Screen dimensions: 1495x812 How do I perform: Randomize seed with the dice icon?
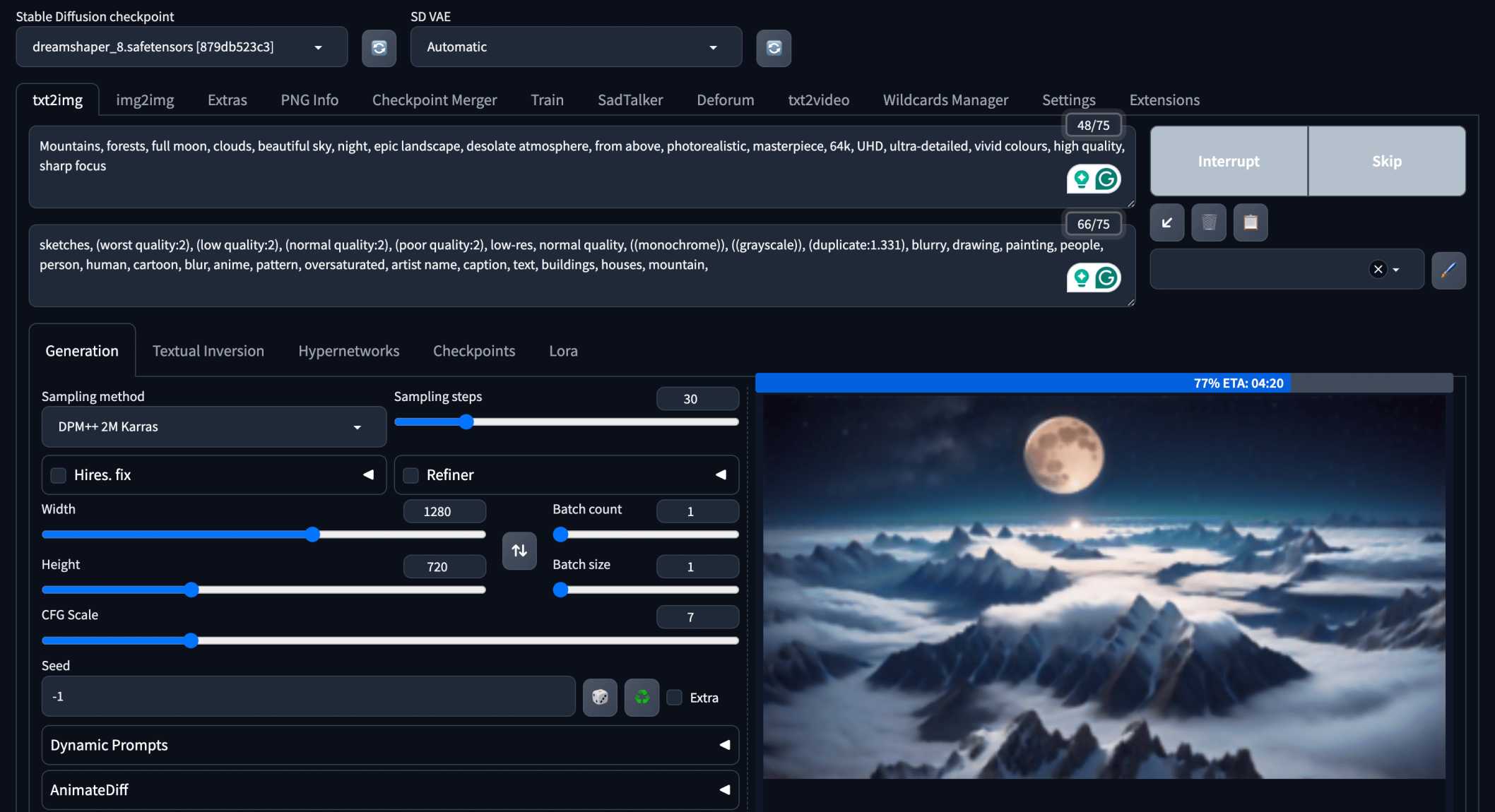tap(600, 698)
